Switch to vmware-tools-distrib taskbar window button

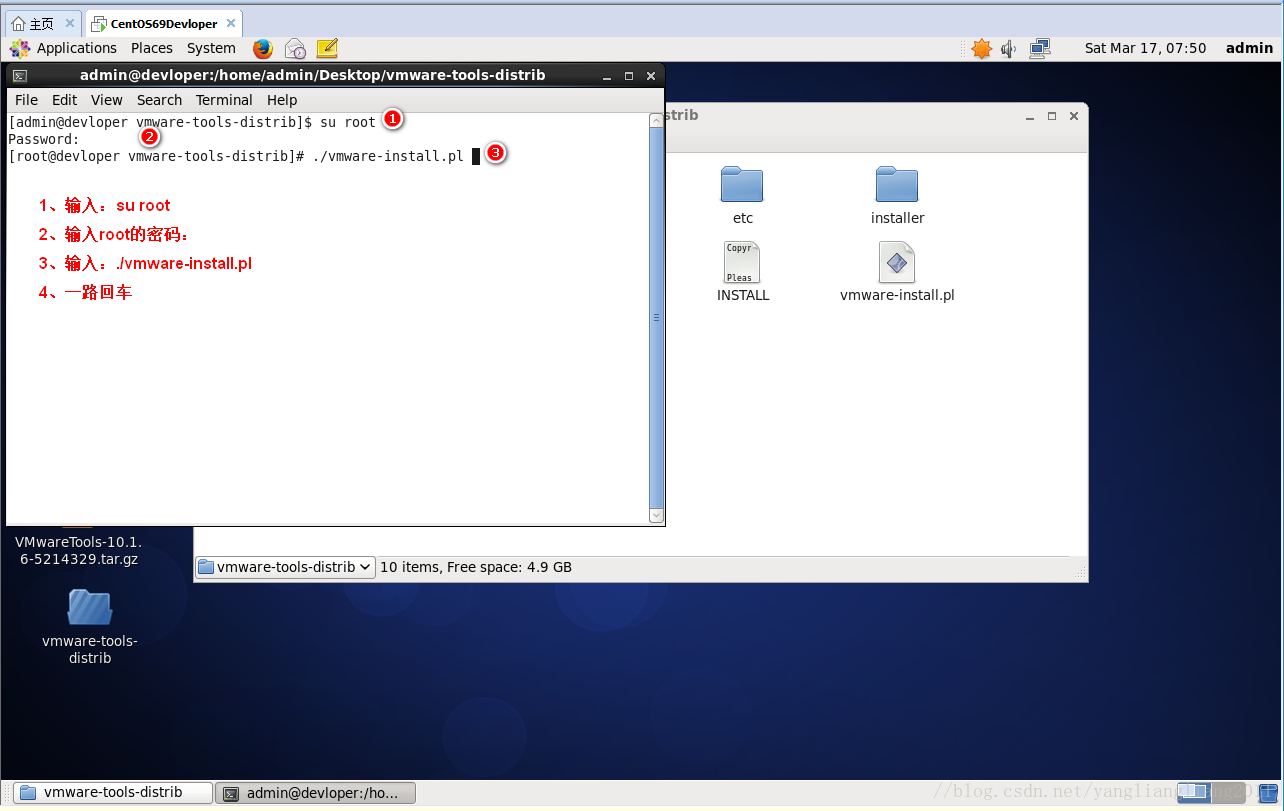click(x=113, y=793)
